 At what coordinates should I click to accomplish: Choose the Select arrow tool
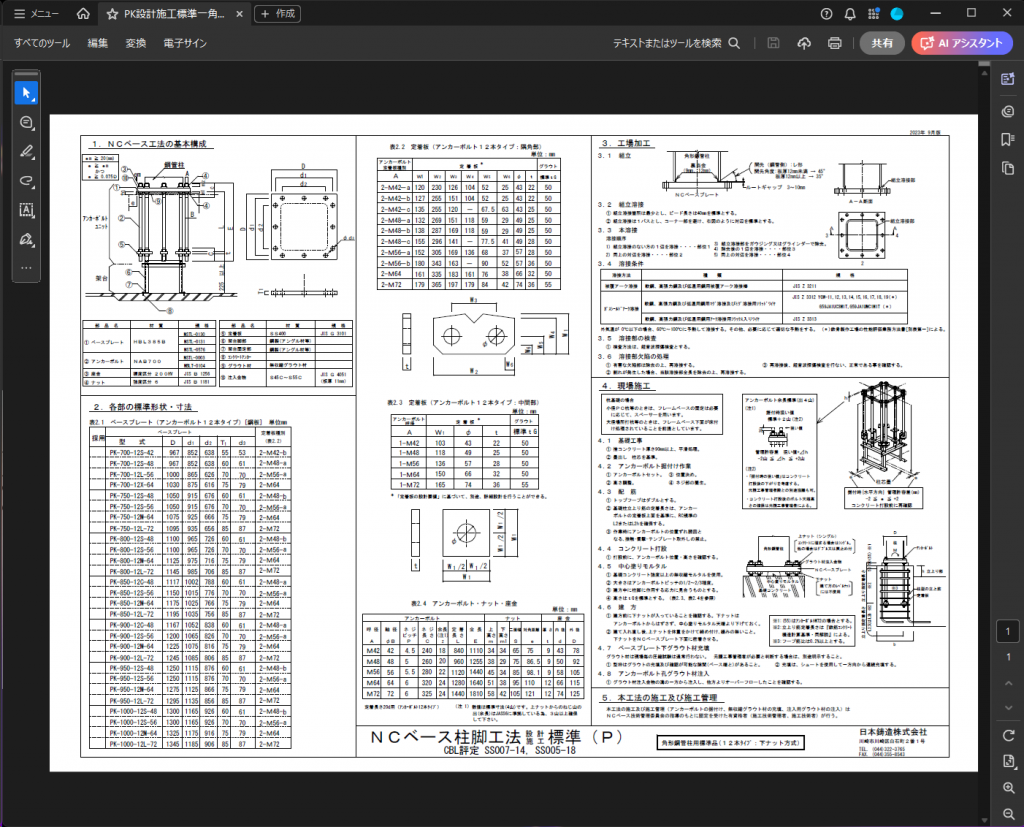coord(26,93)
